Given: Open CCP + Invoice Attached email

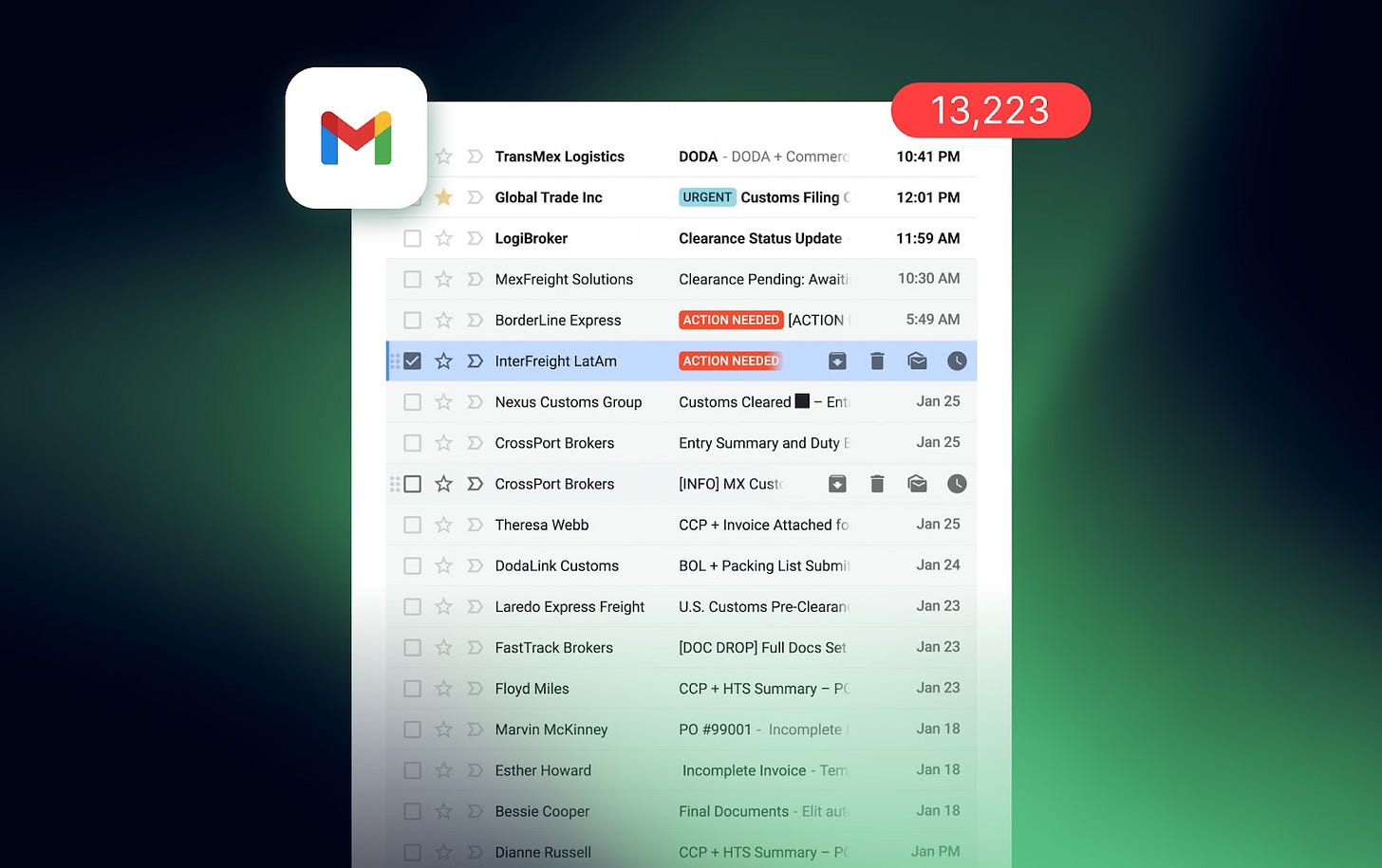Looking at the screenshot, I should pyautogui.click(x=763, y=525).
